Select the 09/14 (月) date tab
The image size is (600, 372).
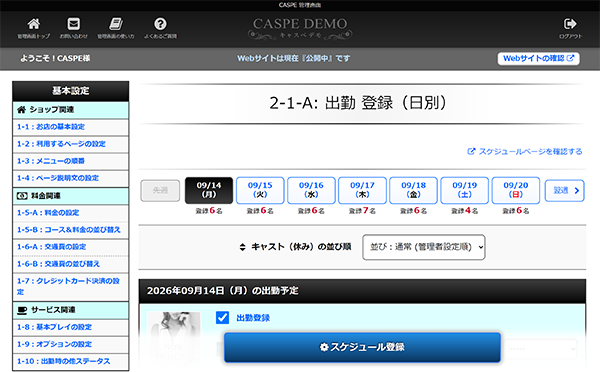pyautogui.click(x=209, y=190)
